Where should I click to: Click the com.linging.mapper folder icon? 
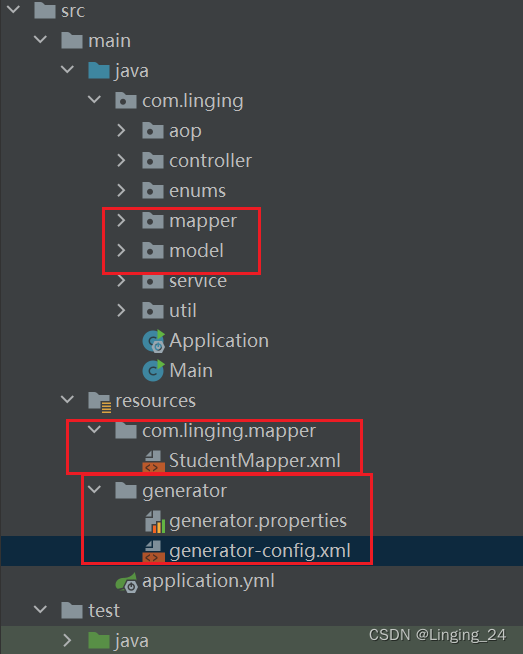pos(126,430)
